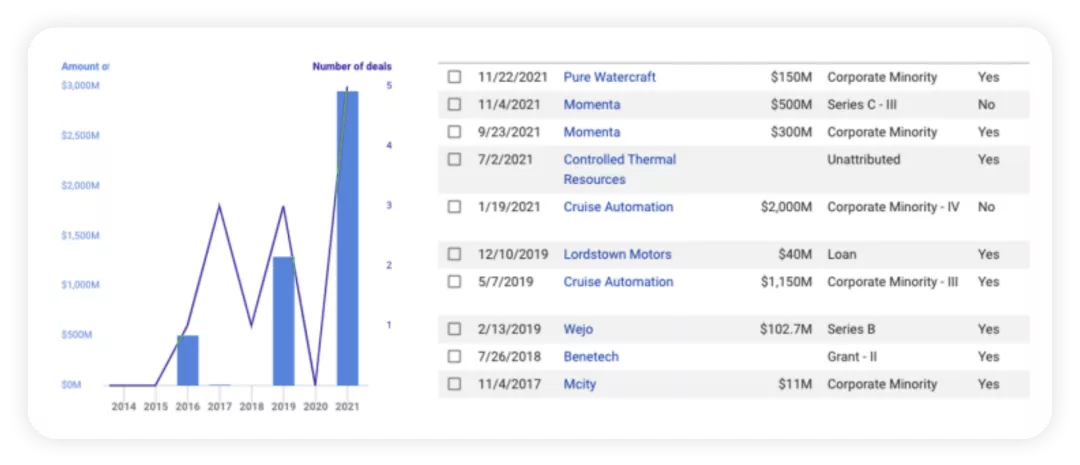Select the 9/23/2021 Momenta row checkbox
This screenshot has width=1080, height=465.
[x=454, y=132]
